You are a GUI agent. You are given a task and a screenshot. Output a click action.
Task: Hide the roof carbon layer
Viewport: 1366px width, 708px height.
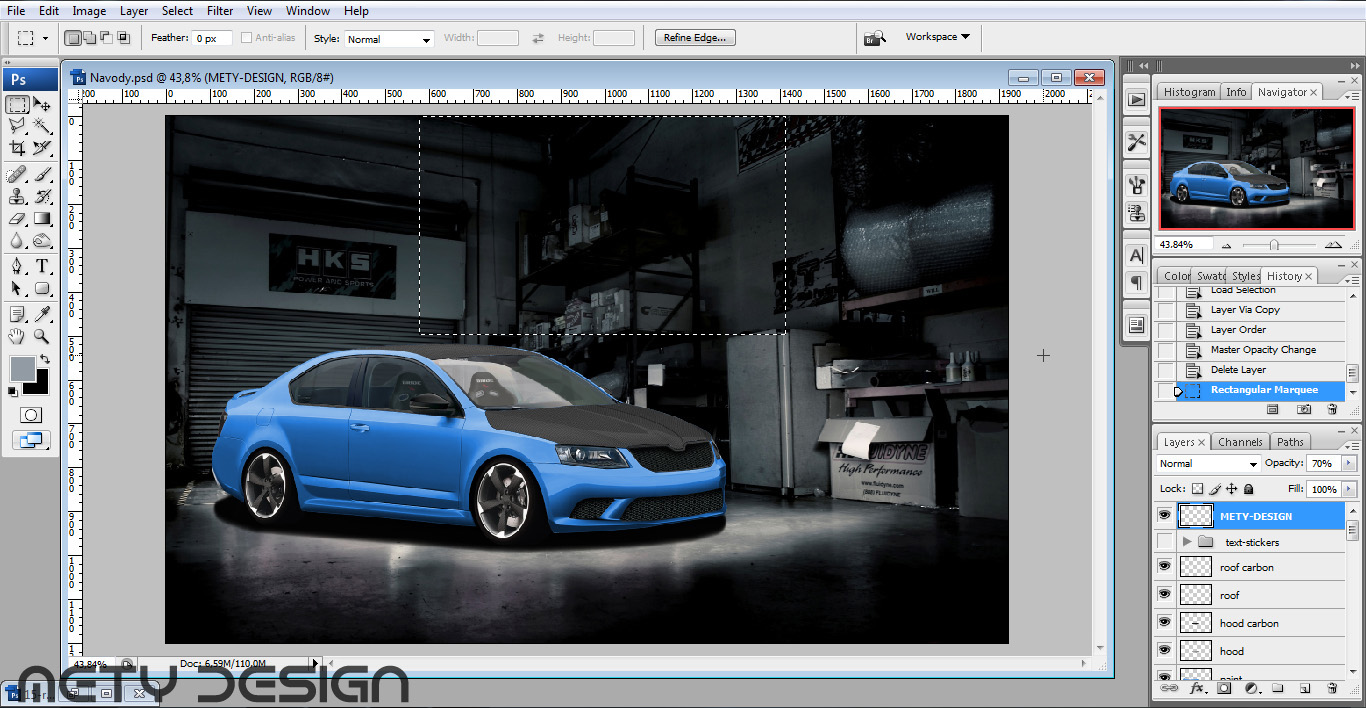point(1164,567)
